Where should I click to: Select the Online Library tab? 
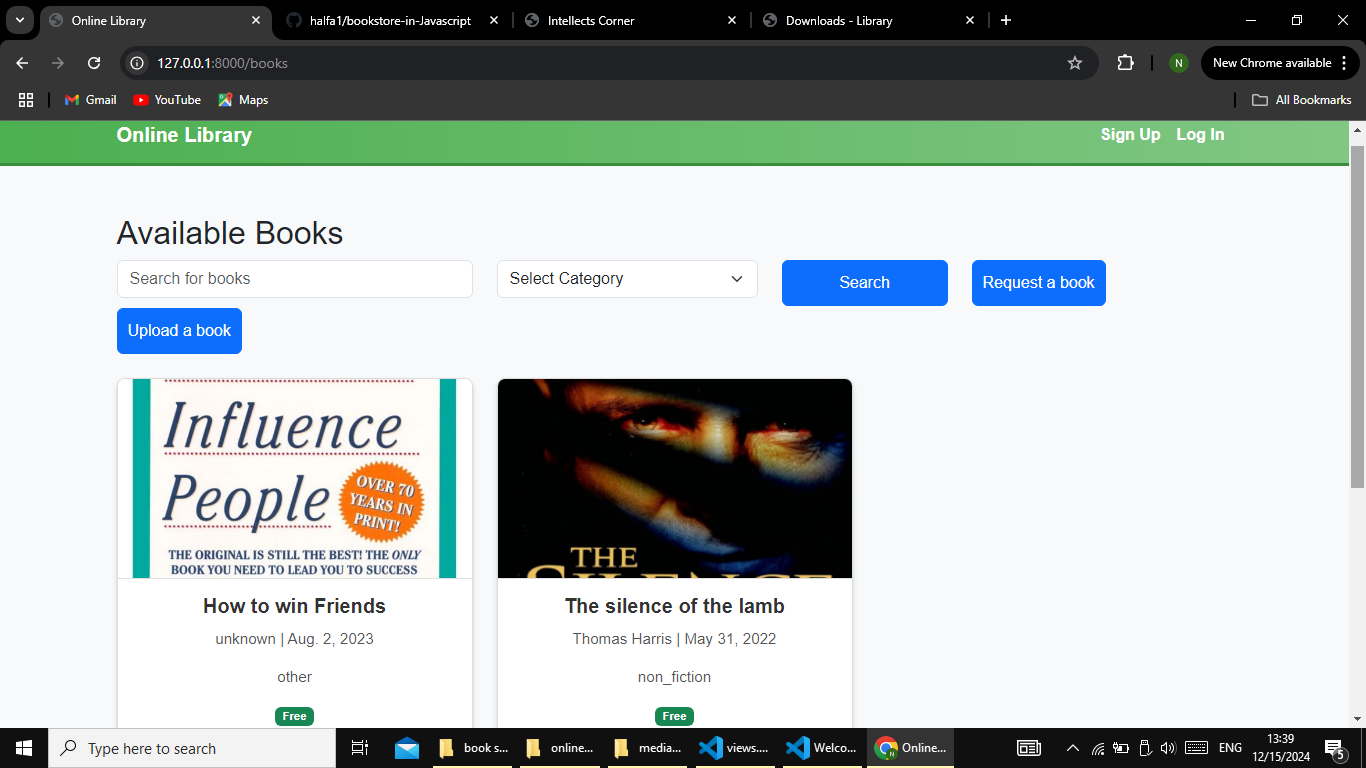(108, 20)
